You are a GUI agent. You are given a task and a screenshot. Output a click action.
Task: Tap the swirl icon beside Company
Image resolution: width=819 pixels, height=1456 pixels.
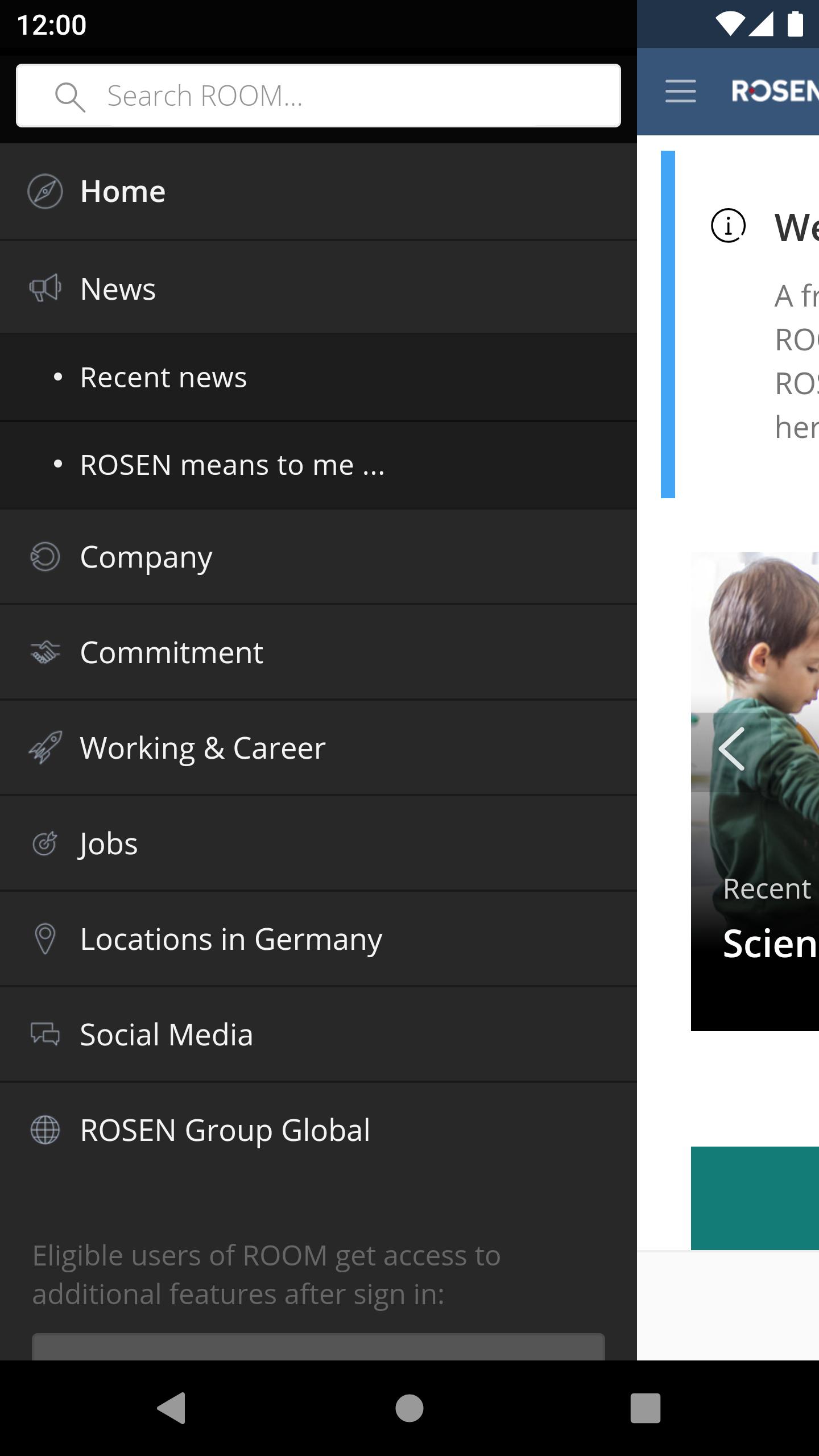(x=45, y=556)
